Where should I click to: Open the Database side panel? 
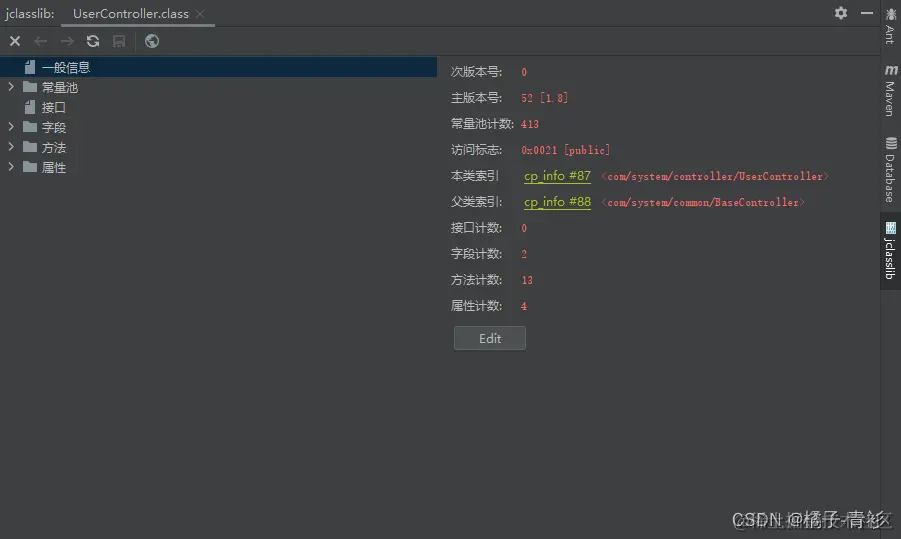(890, 170)
